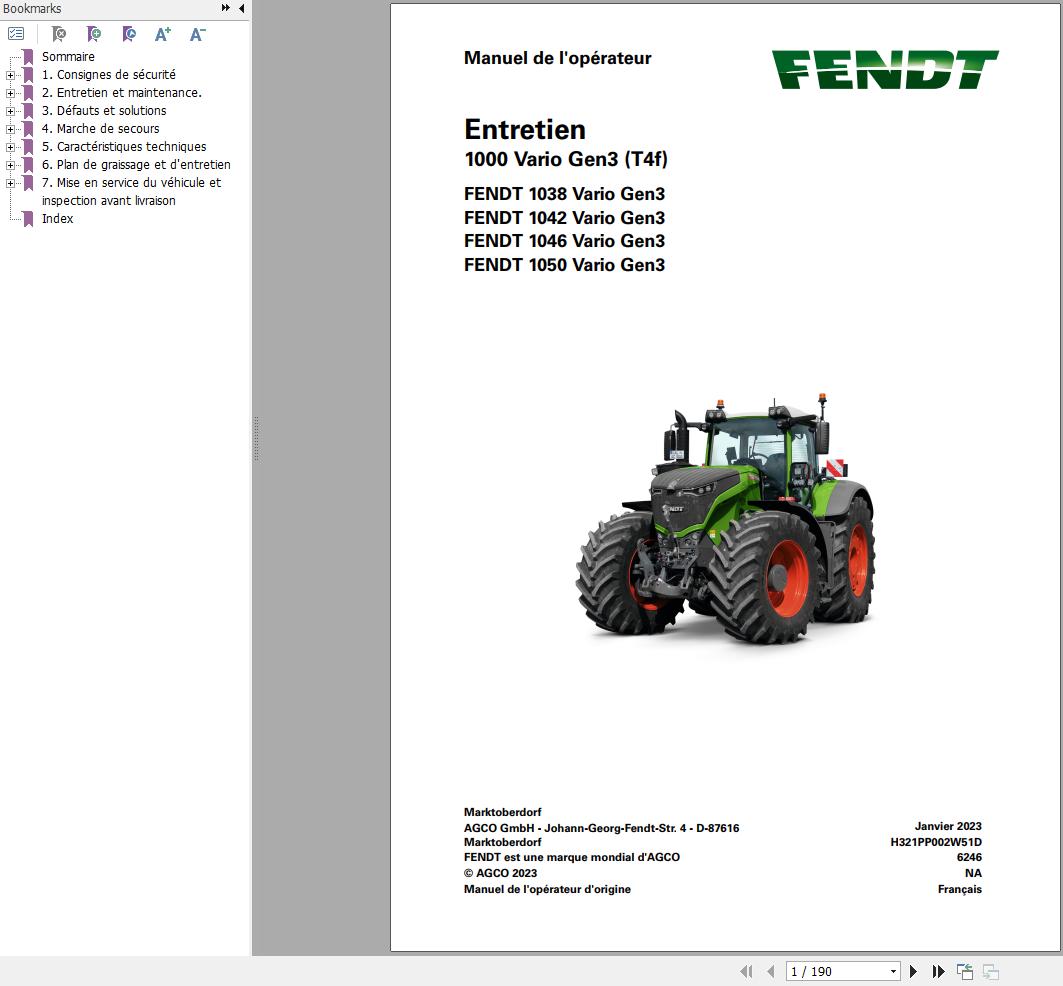Select '7. Mise en service du véhicule' bookmark
The image size is (1063, 986).
pos(132,191)
